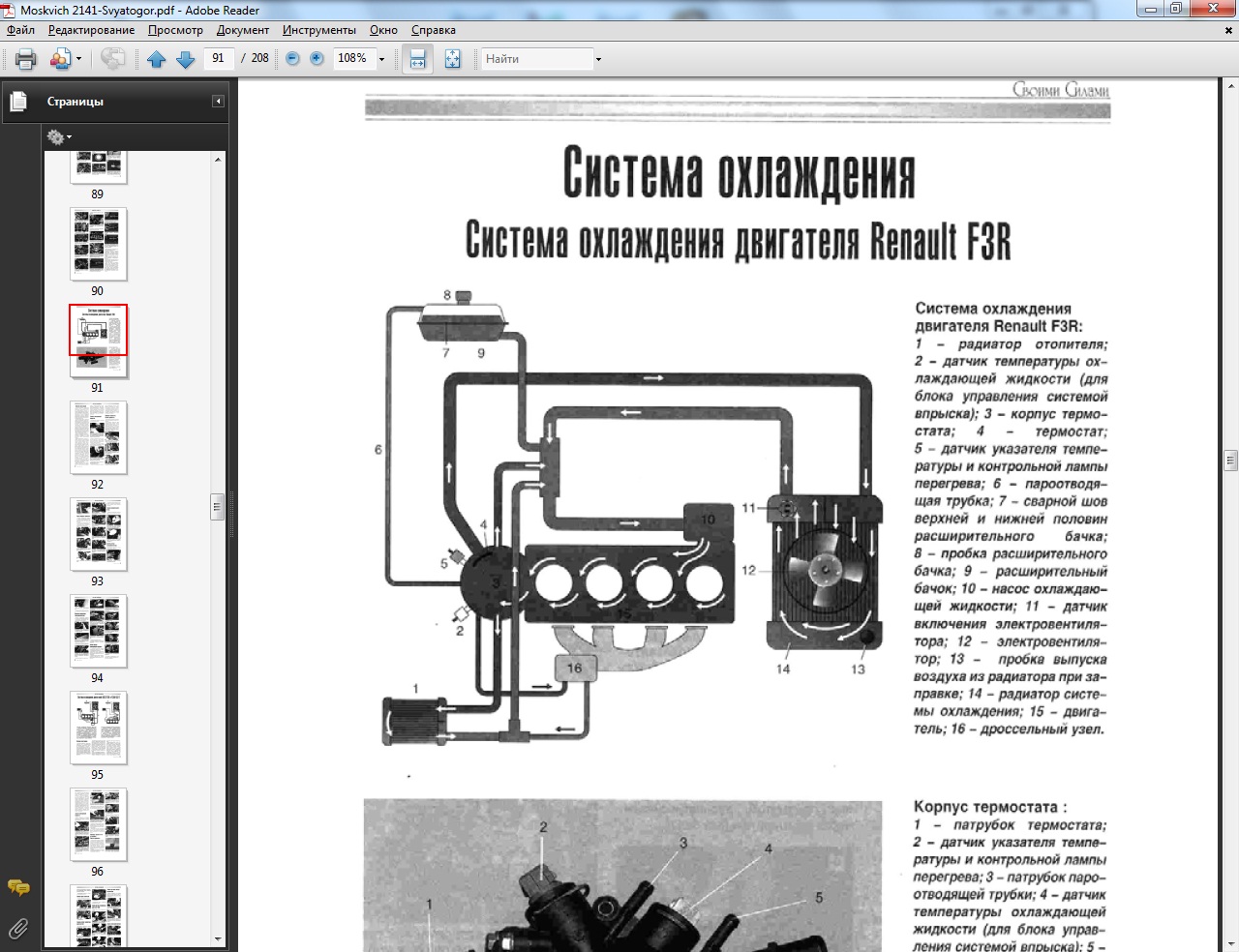Click the Свoими Силами header text

(1061, 90)
